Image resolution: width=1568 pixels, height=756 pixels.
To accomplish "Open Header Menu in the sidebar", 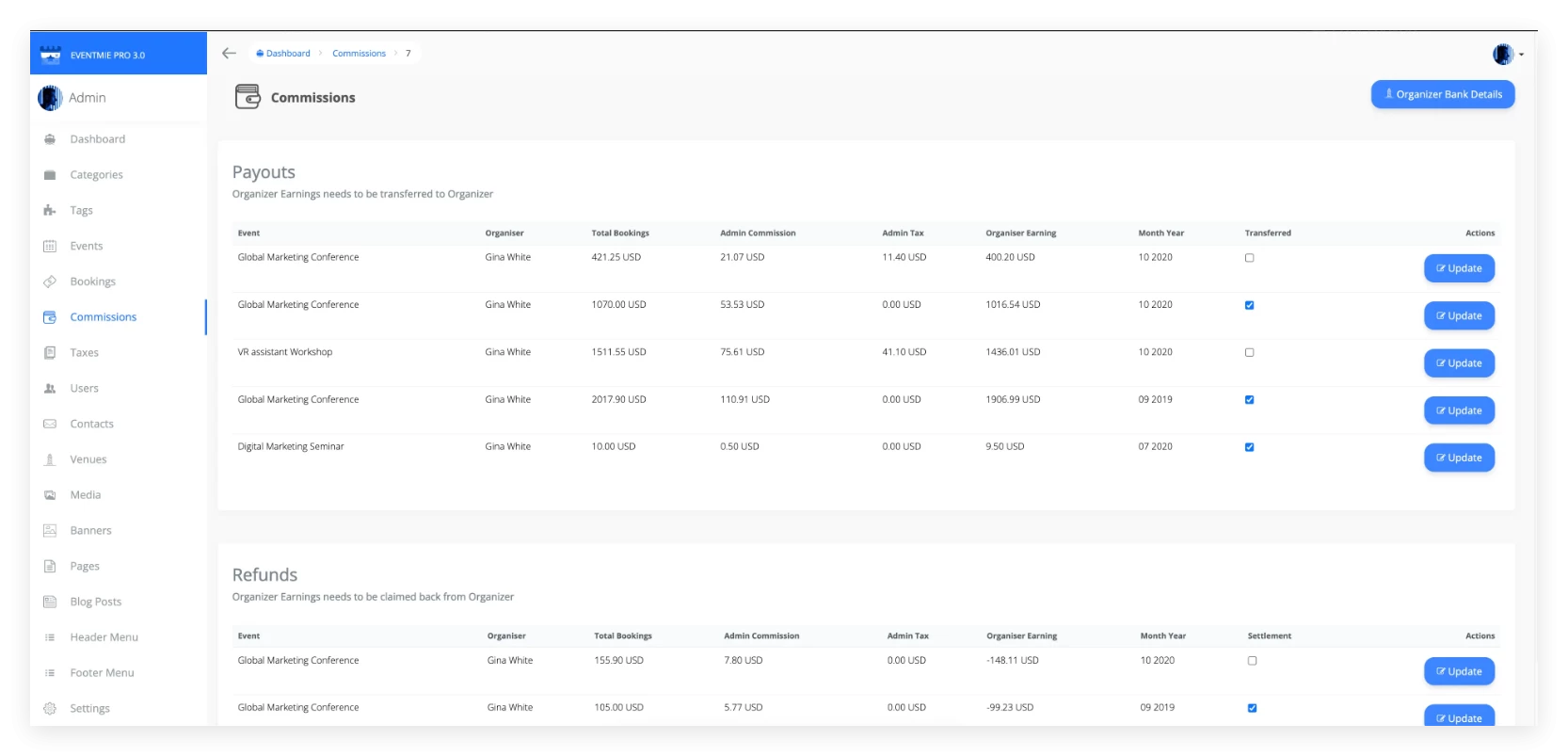I will tap(104, 637).
